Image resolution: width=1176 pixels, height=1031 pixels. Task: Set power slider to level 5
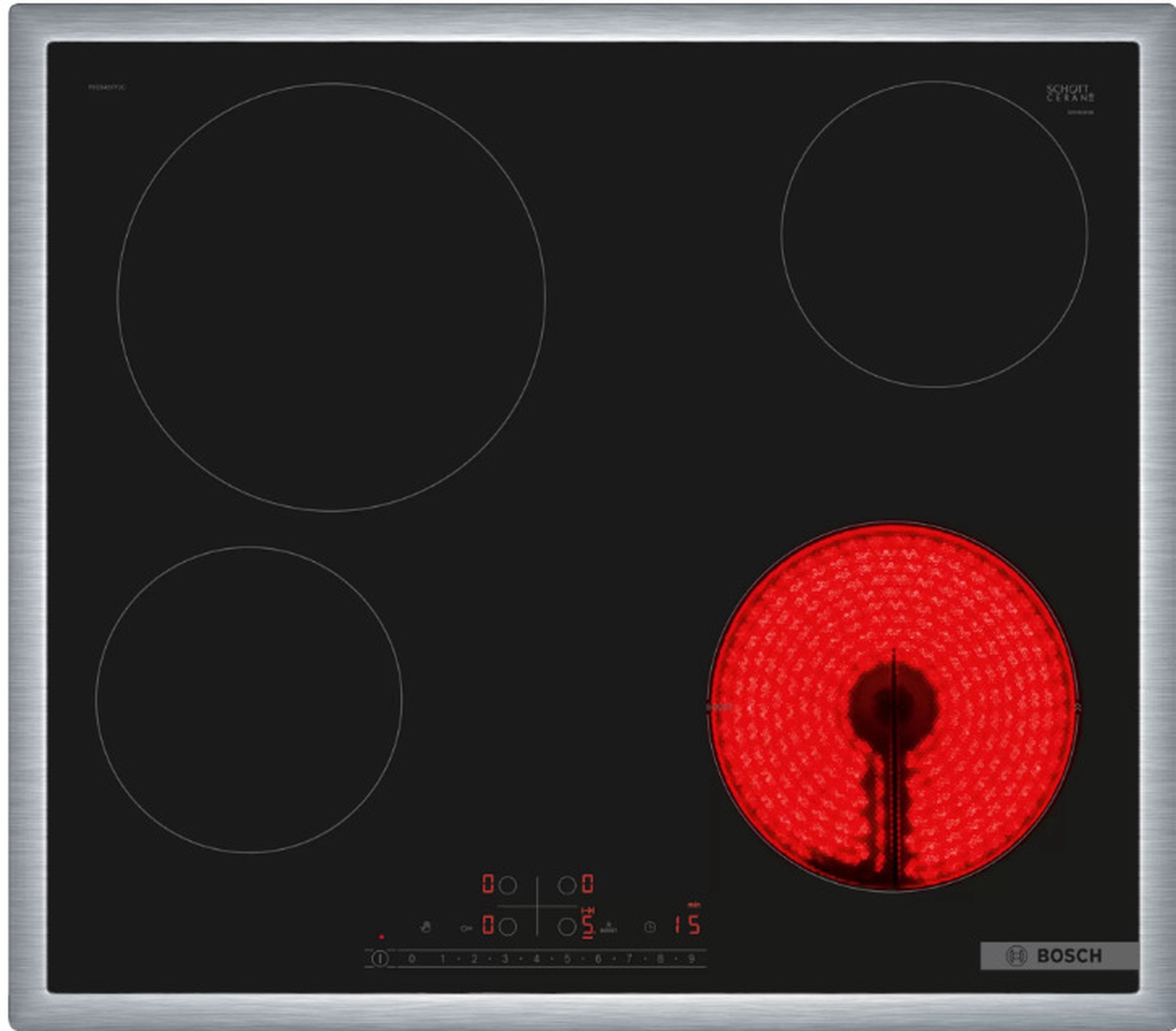click(x=567, y=959)
